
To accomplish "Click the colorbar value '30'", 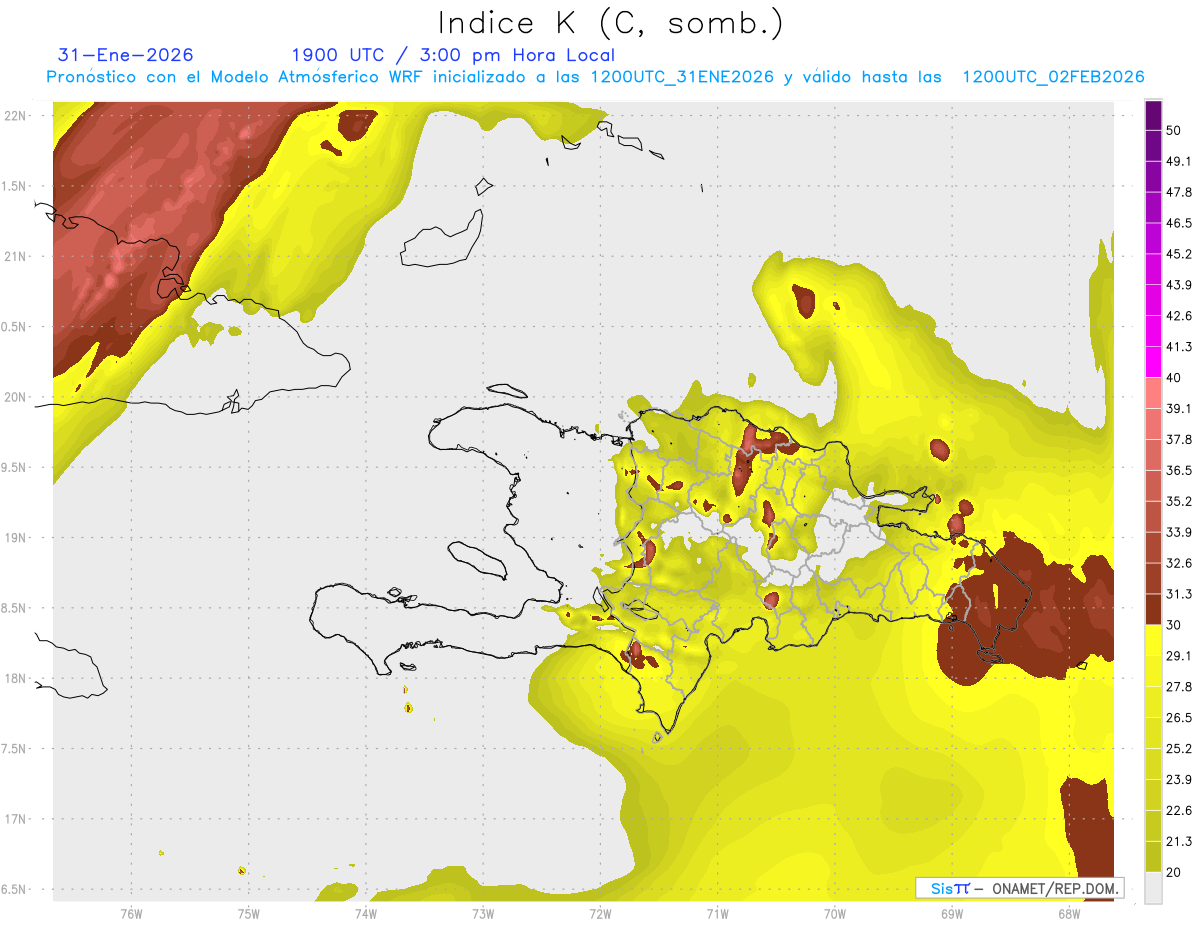I will tap(1174, 625).
